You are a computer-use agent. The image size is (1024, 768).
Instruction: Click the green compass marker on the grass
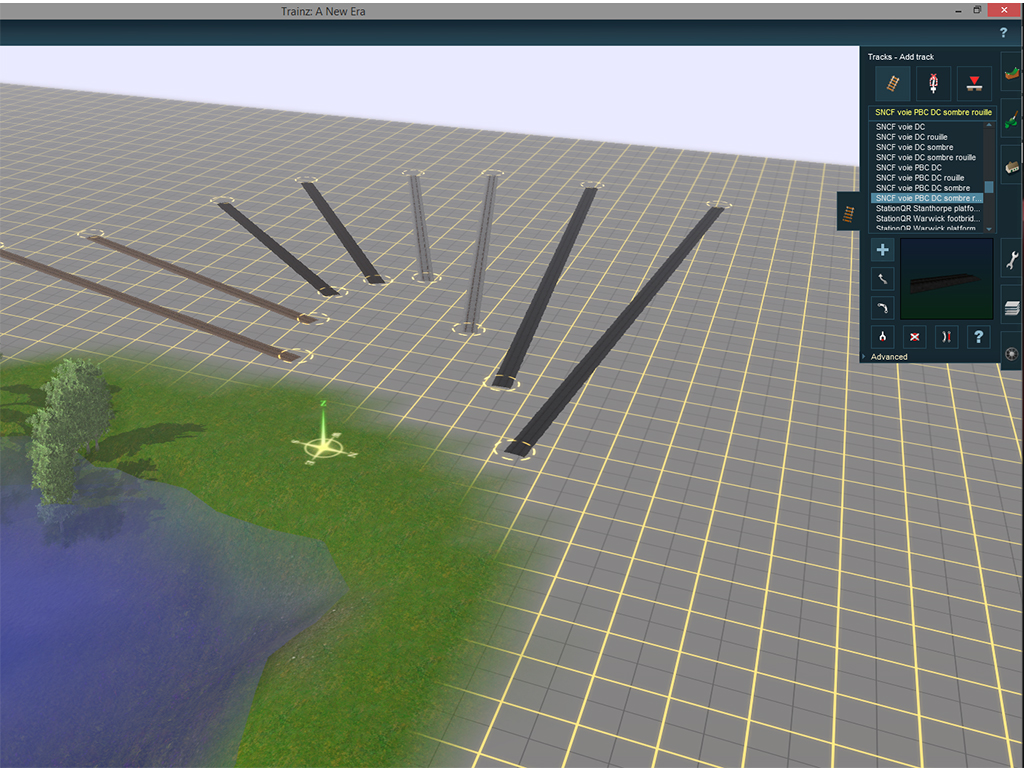[x=324, y=447]
